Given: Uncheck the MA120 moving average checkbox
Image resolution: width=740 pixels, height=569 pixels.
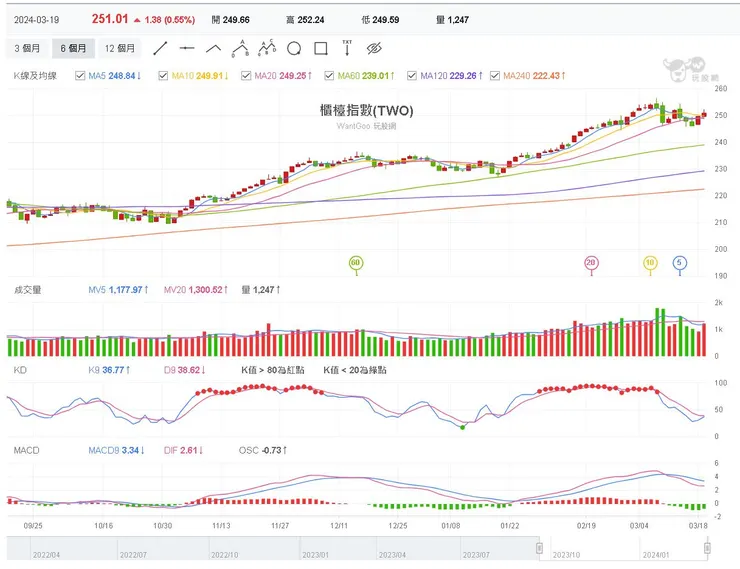Looking at the screenshot, I should click(412, 75).
